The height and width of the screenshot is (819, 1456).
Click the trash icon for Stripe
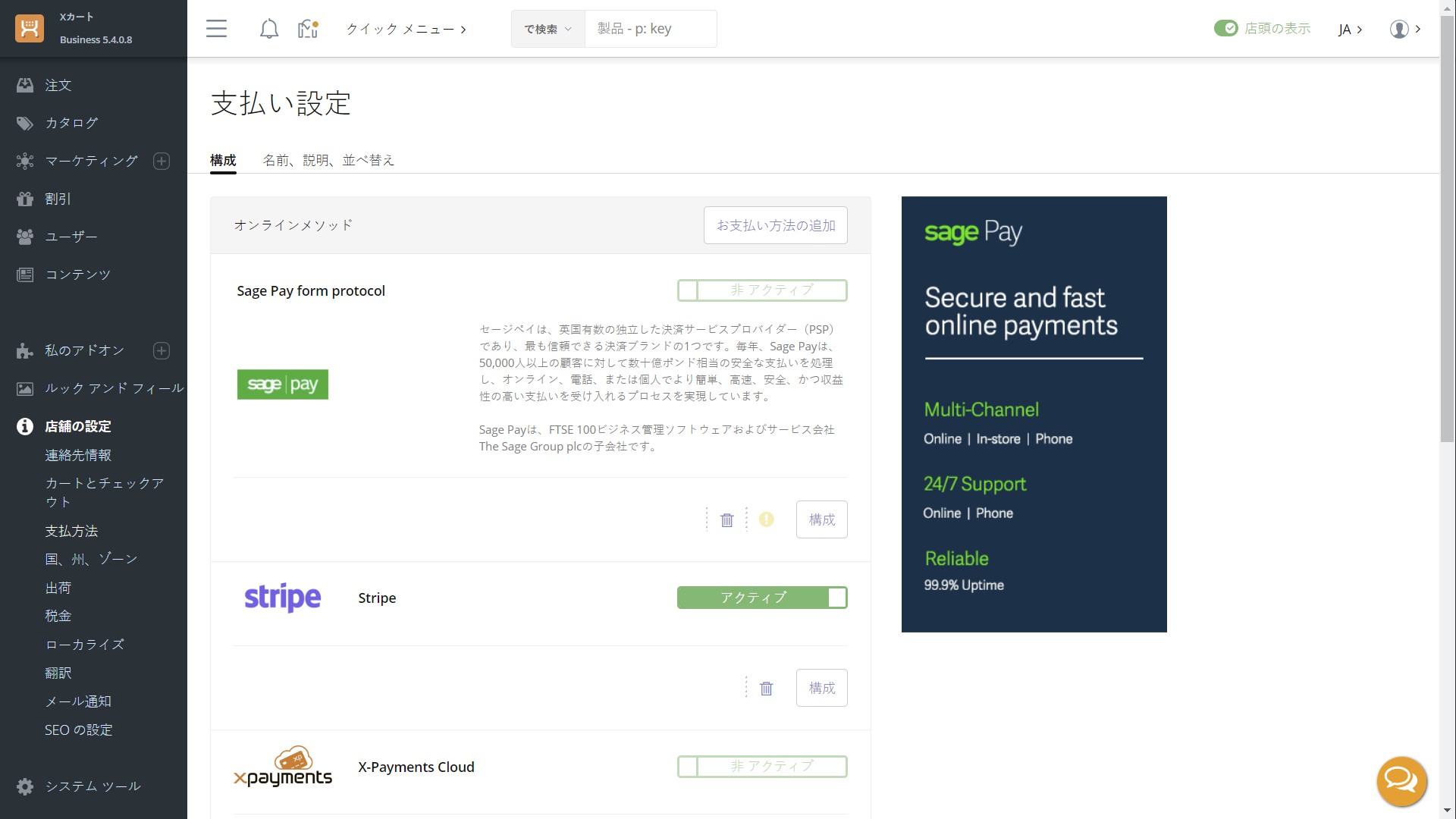pyautogui.click(x=766, y=689)
